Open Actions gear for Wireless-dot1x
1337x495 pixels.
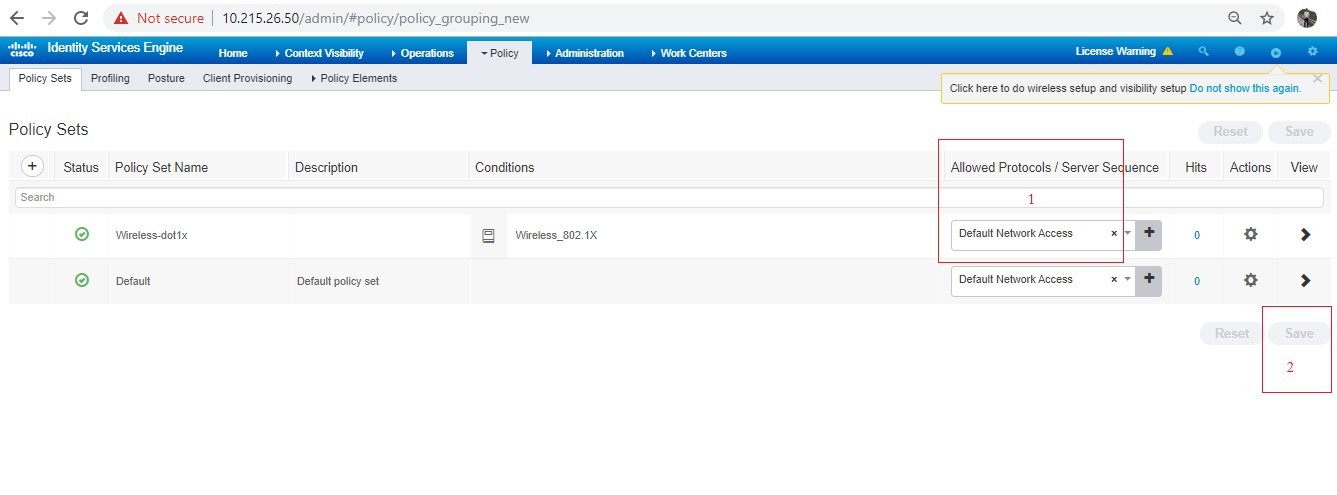point(1250,234)
